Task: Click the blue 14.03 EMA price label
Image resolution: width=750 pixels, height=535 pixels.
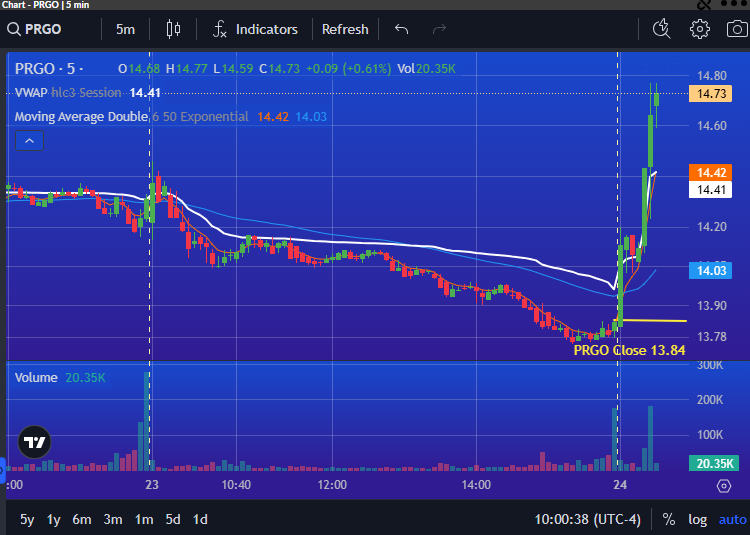Action: pyautogui.click(x=710, y=271)
